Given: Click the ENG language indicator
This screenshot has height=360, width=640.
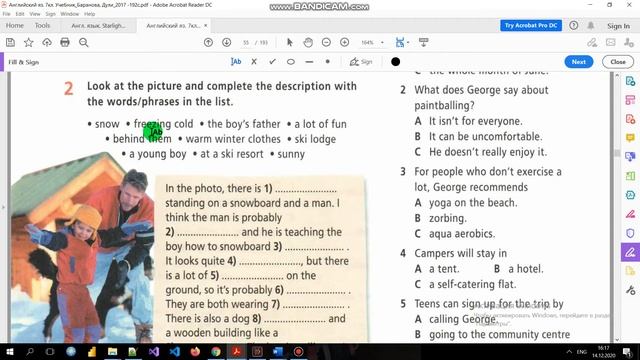Looking at the screenshot, I should (x=582, y=351).
